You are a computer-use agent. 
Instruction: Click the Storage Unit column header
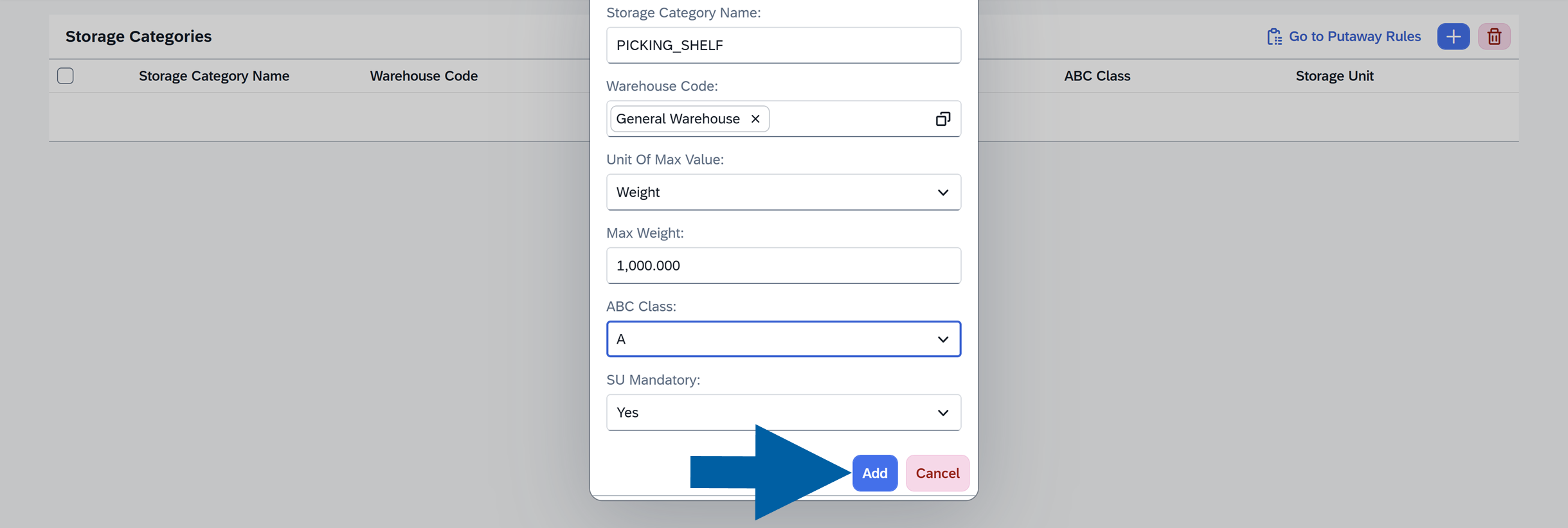click(x=1334, y=76)
